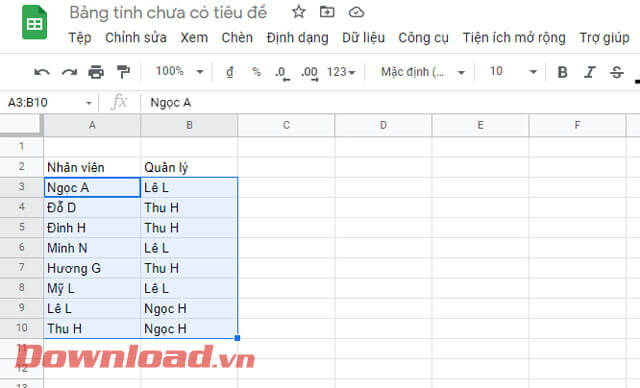Open the font size 10 dropdown
The image size is (640, 388).
513,72
